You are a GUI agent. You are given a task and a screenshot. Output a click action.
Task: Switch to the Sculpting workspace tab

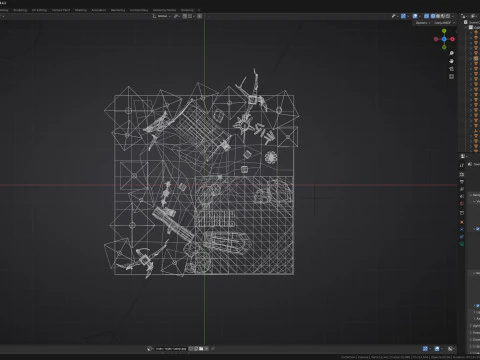tap(20, 10)
